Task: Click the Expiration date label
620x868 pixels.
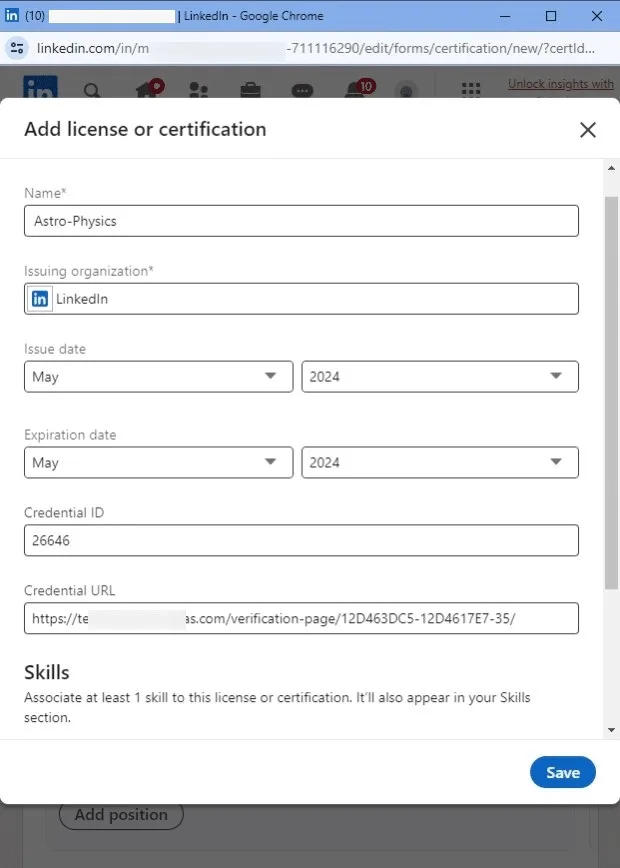Action: click(70, 435)
